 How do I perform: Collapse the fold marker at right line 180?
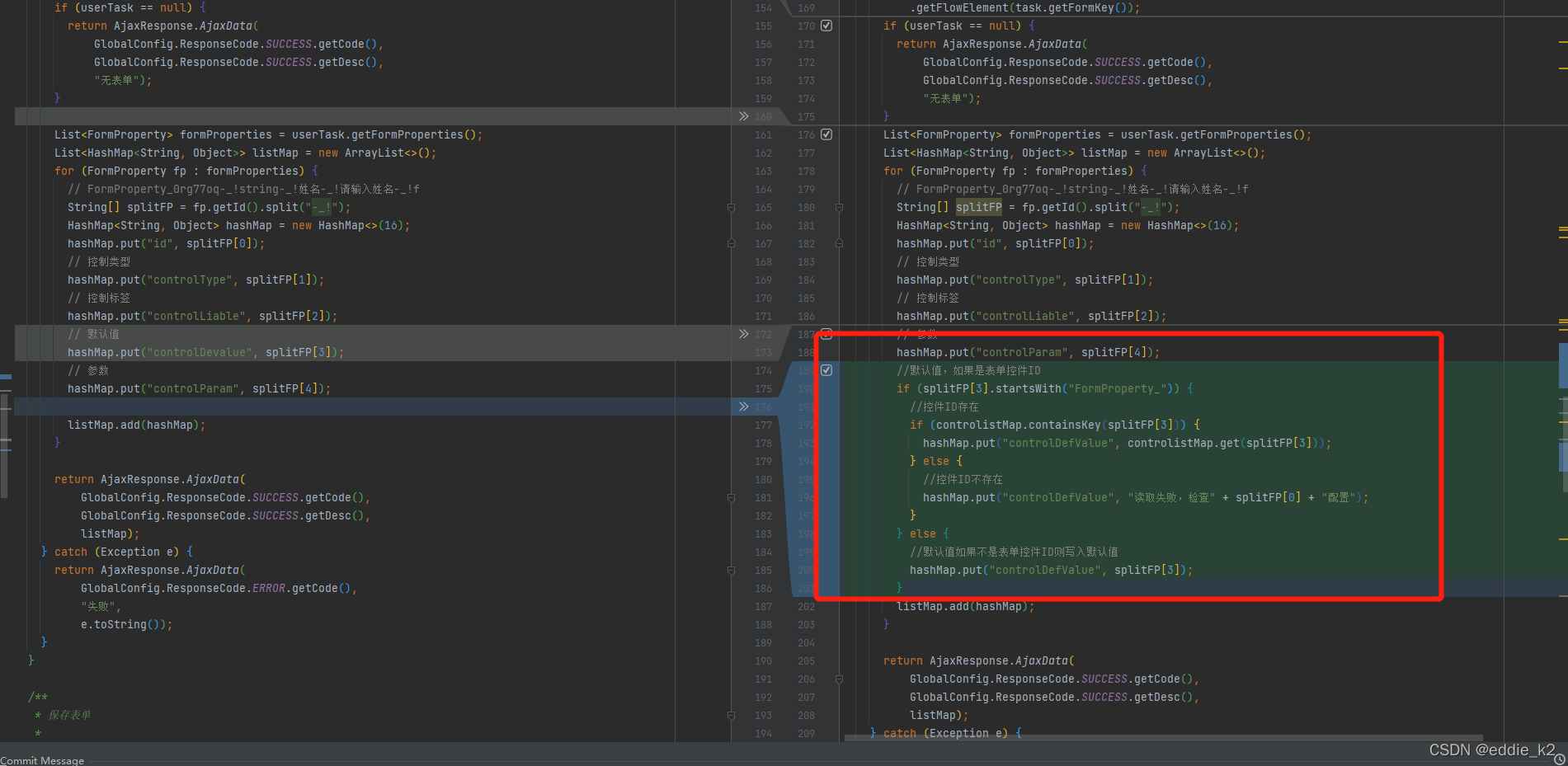pos(839,207)
